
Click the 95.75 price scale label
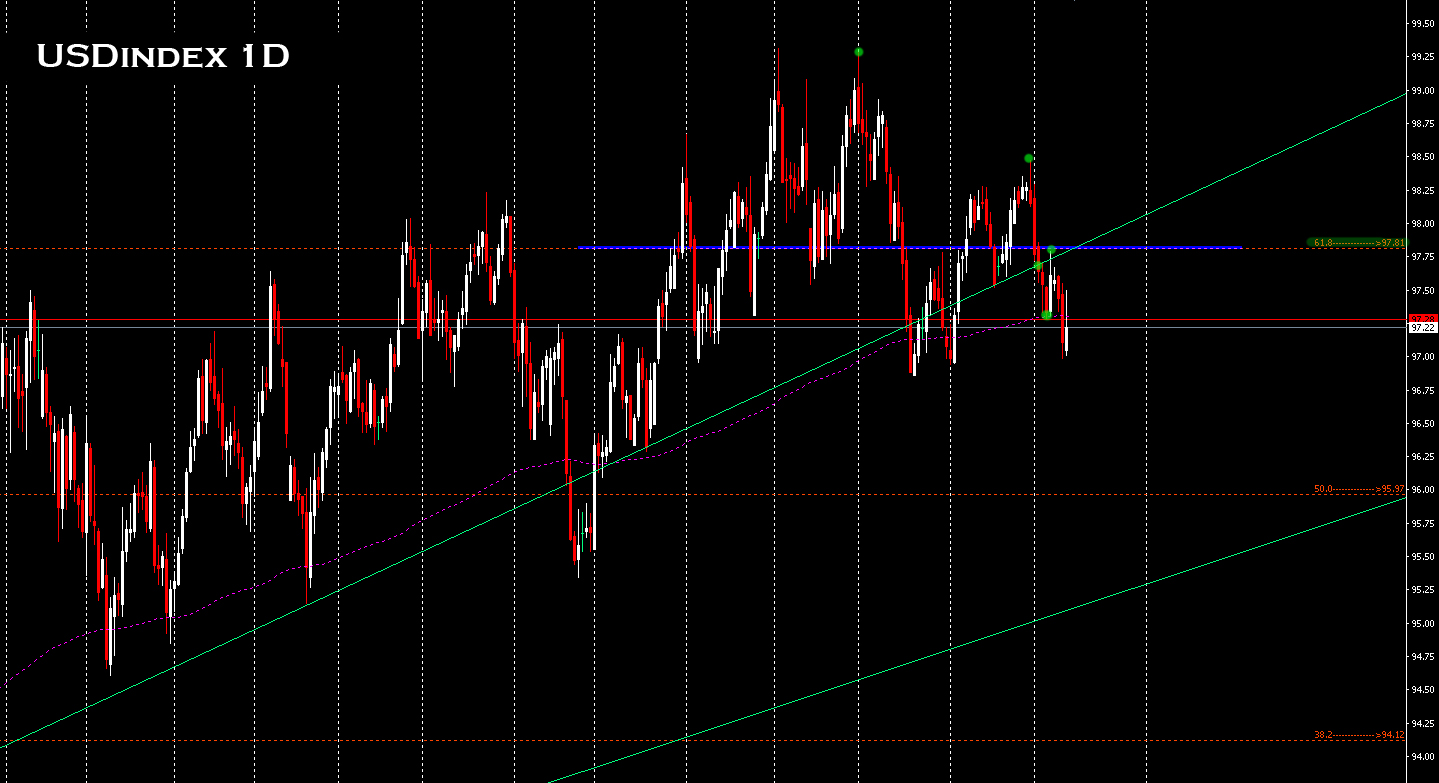[1422, 523]
